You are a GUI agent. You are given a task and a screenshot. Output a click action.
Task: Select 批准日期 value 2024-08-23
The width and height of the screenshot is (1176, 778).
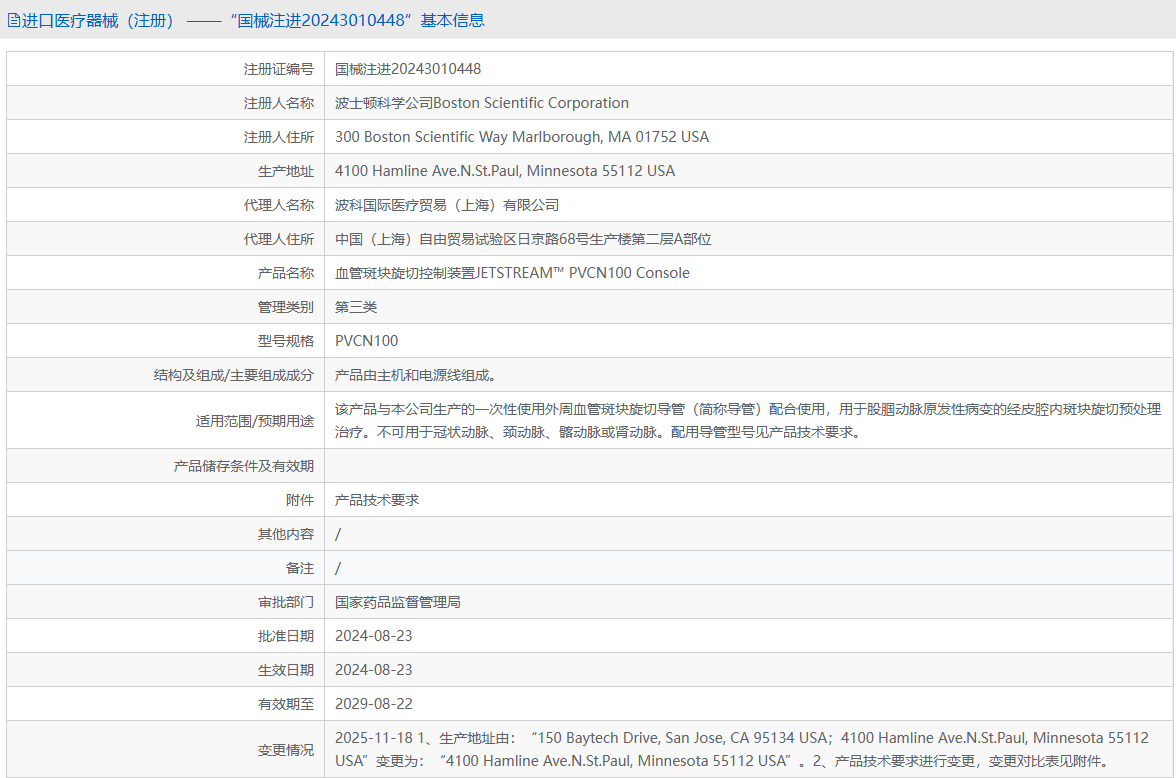click(374, 635)
